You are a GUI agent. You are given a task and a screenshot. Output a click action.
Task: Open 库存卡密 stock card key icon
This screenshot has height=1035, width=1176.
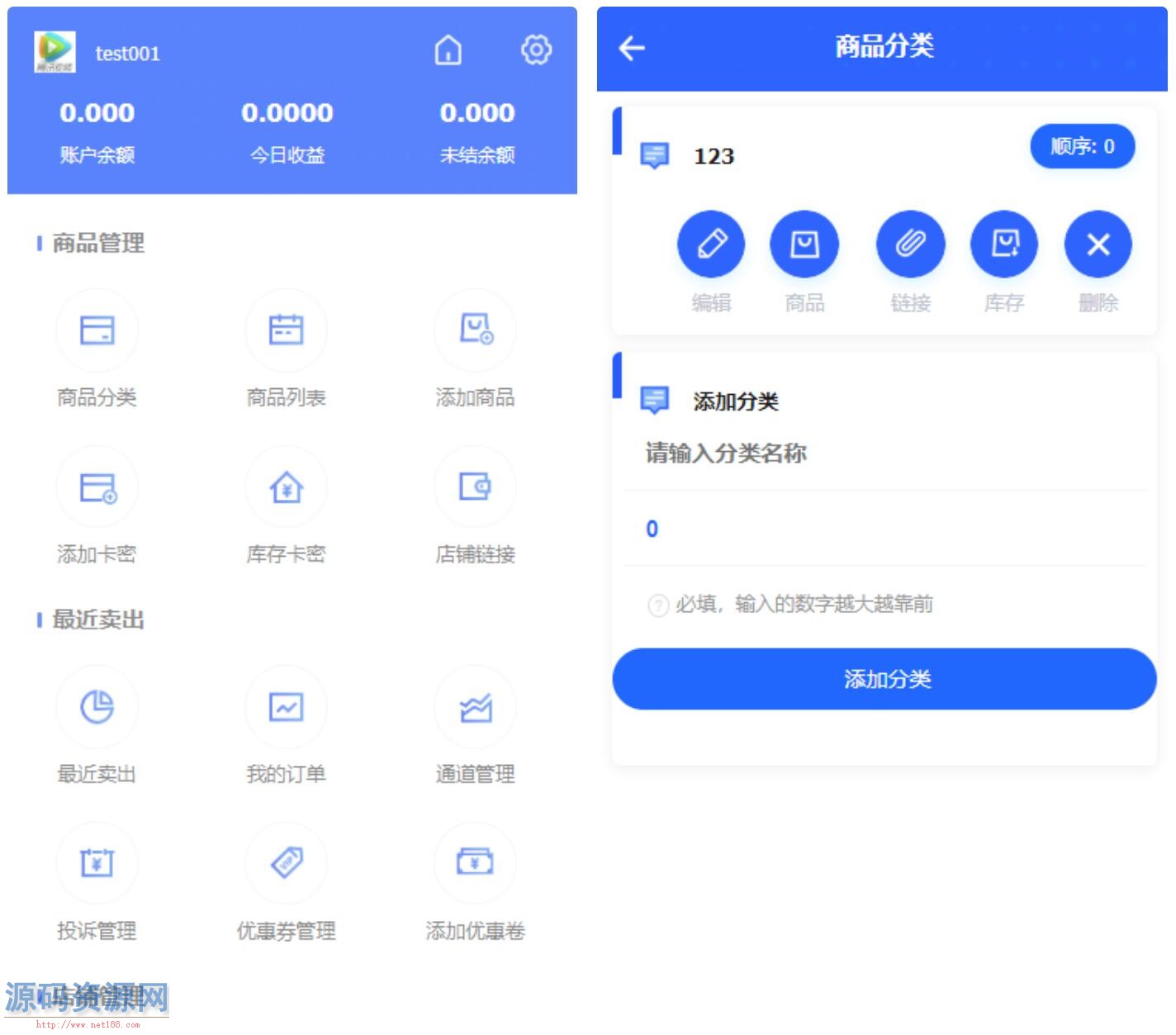coord(286,487)
